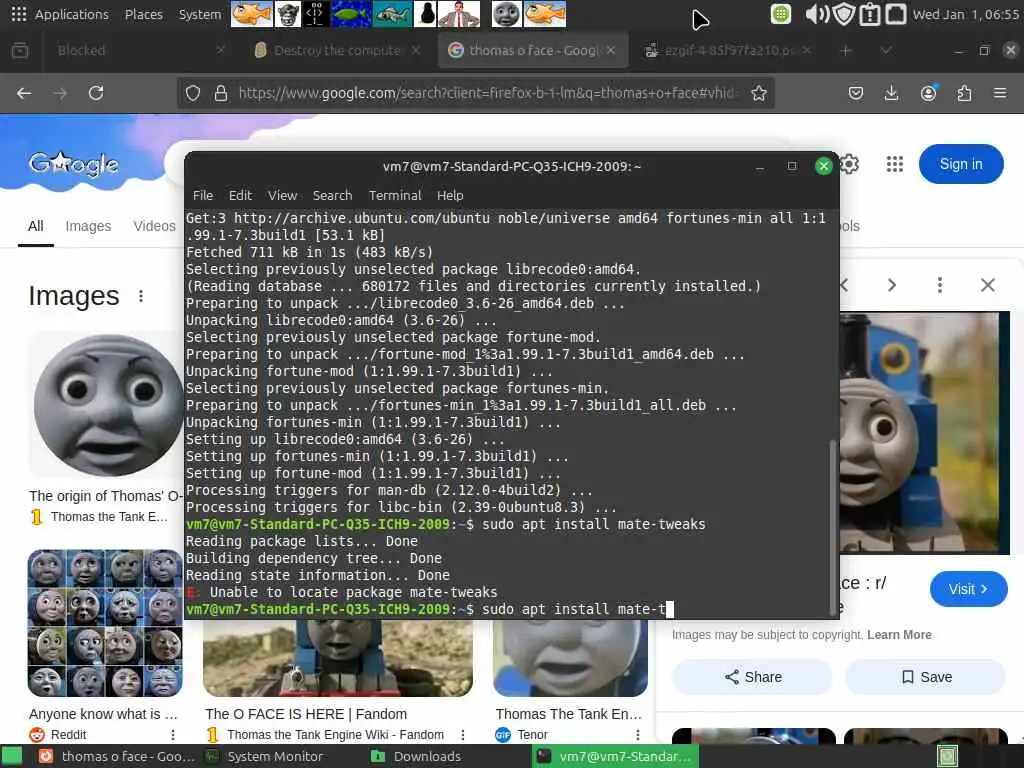Click the Visit button
Screen dimensions: 1024x768
point(968,589)
